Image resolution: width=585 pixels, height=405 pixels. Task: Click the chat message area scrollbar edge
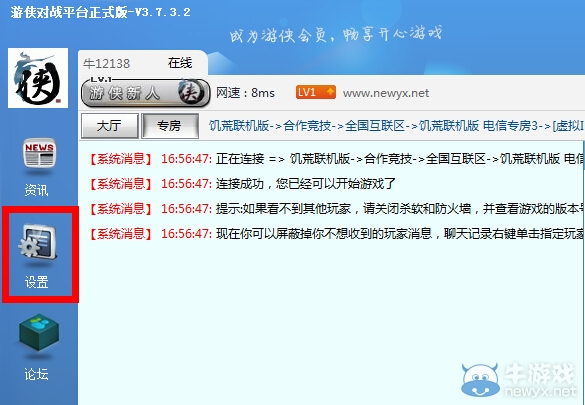click(583, 272)
